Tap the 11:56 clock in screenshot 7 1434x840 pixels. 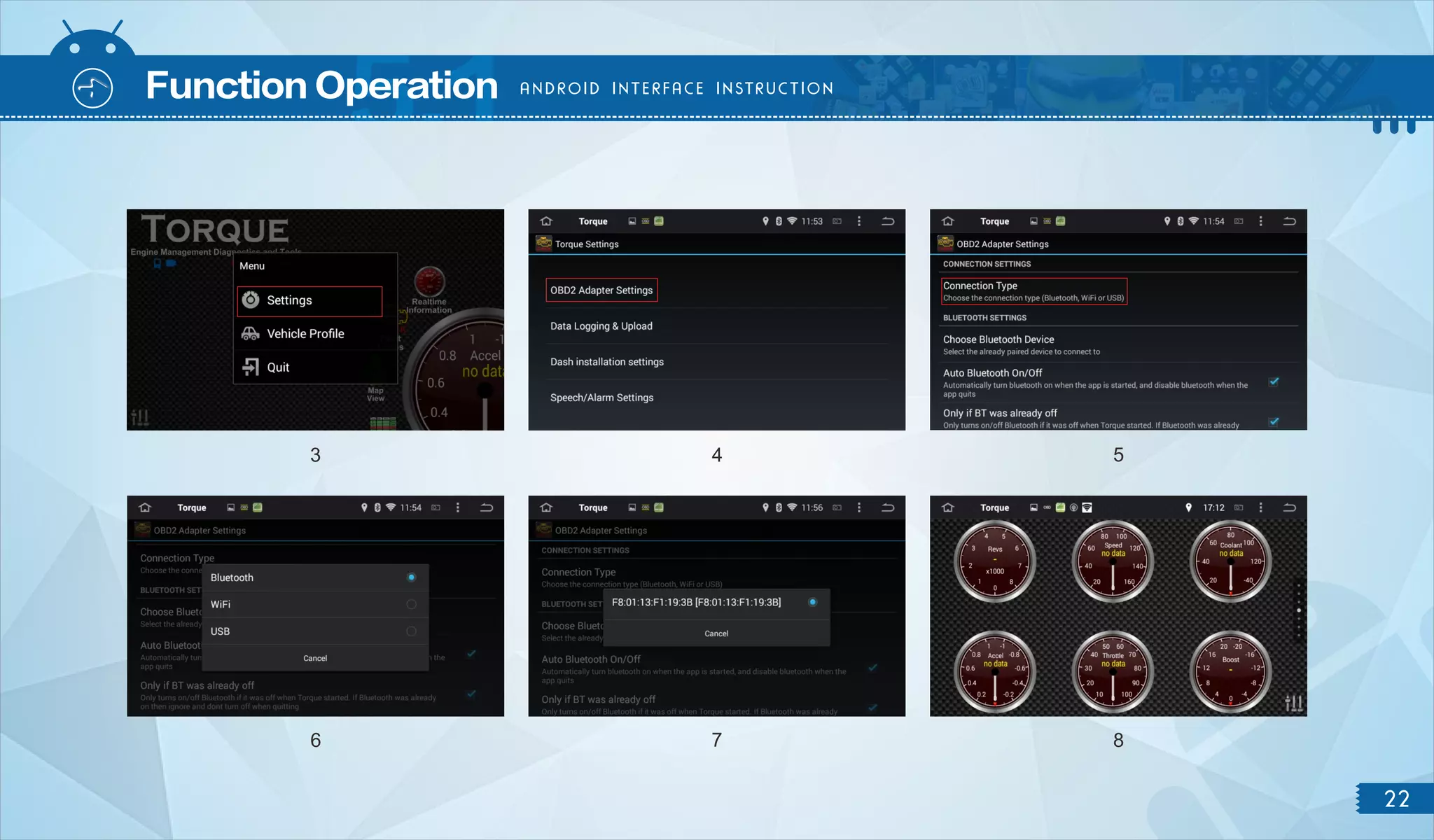coord(812,507)
